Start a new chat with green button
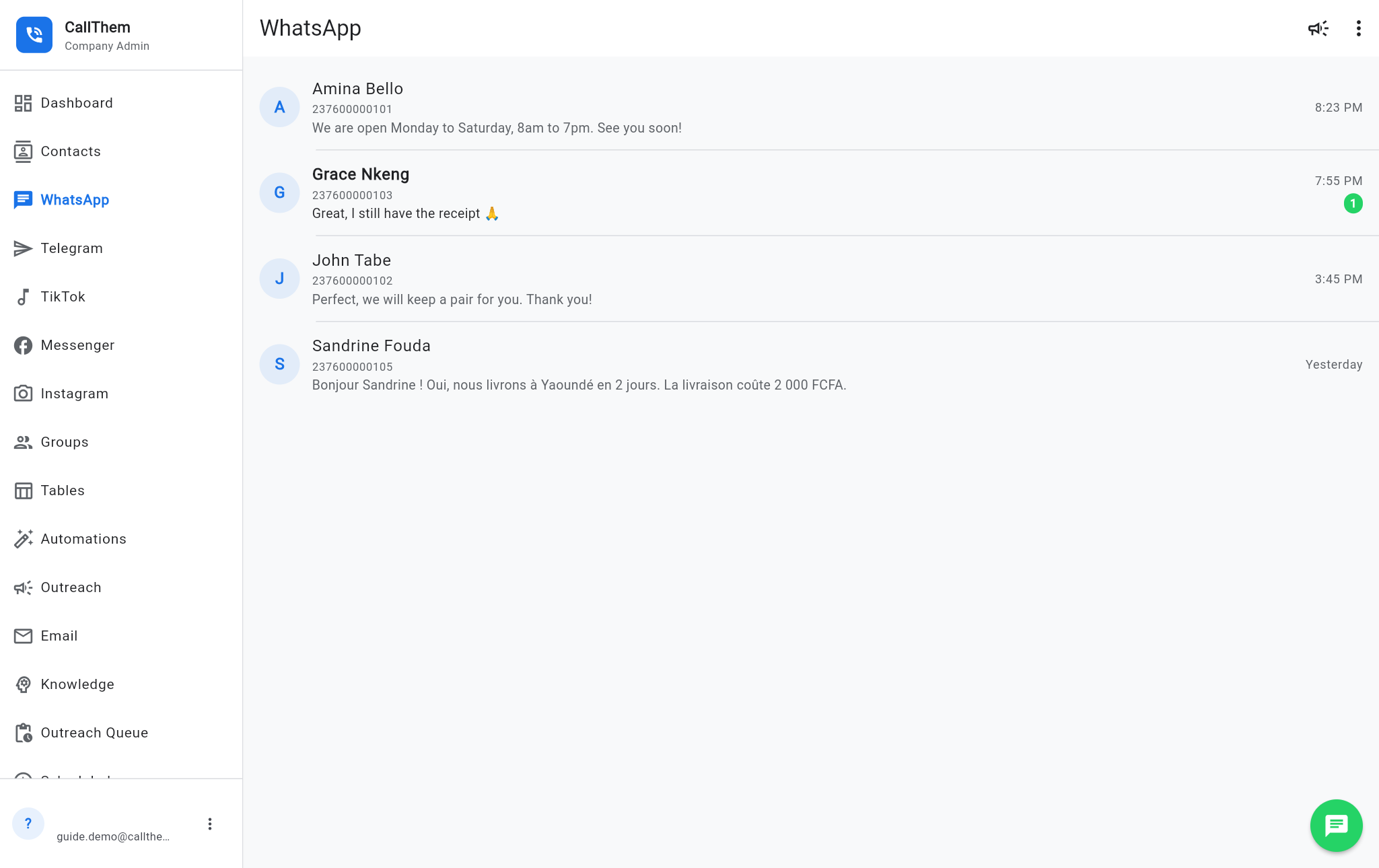 point(1336,826)
